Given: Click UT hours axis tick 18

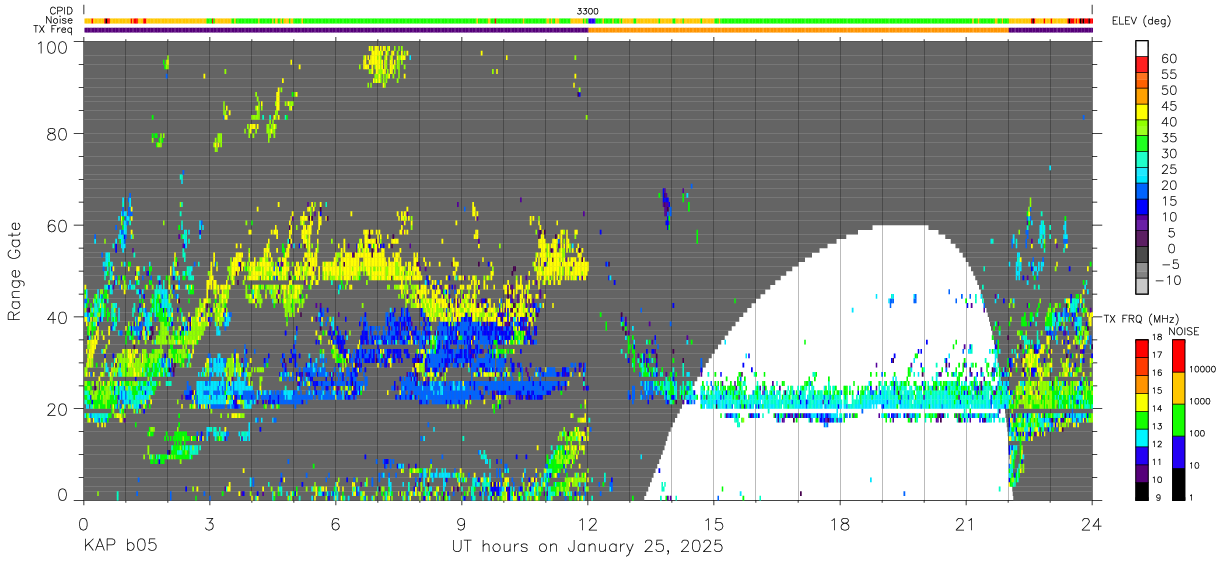Looking at the screenshot, I should point(840,523).
